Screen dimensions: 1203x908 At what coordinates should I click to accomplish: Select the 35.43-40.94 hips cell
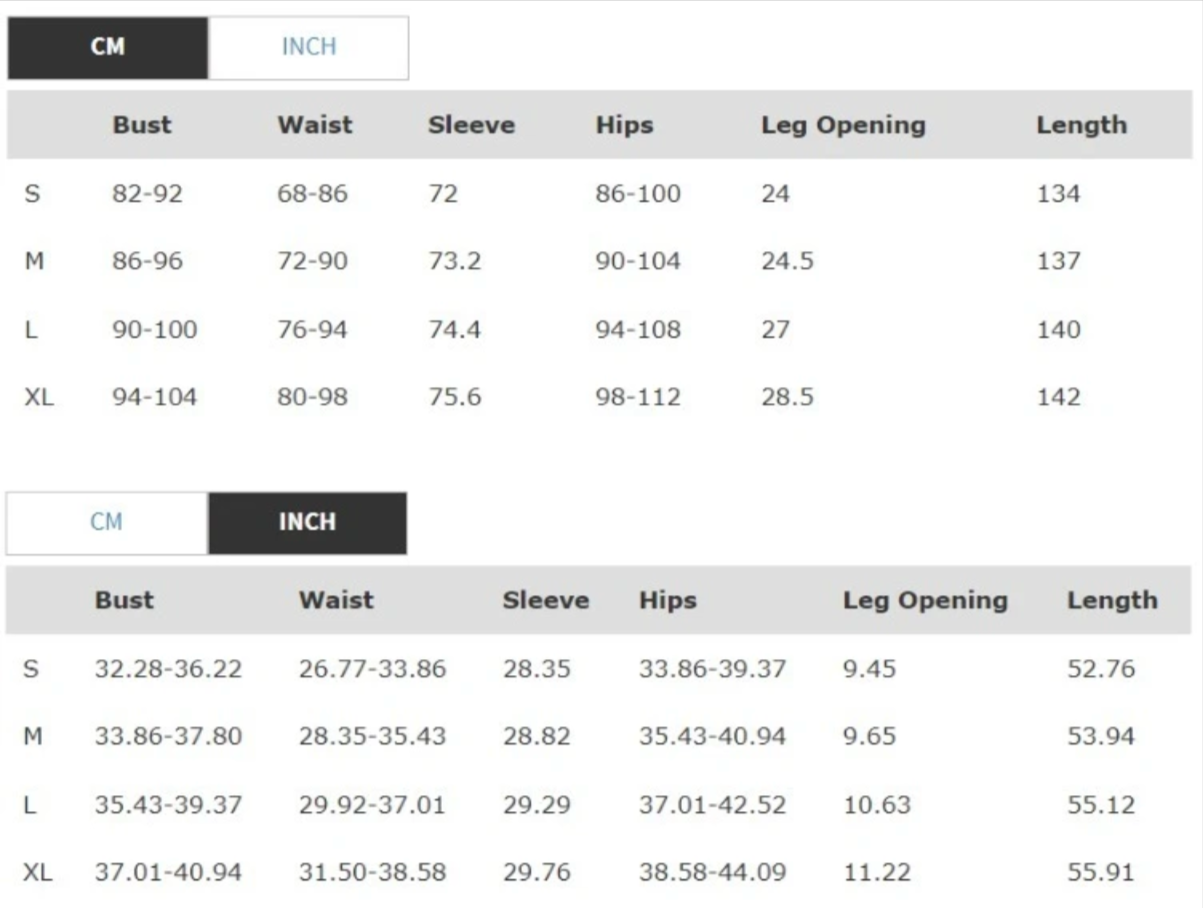point(712,737)
